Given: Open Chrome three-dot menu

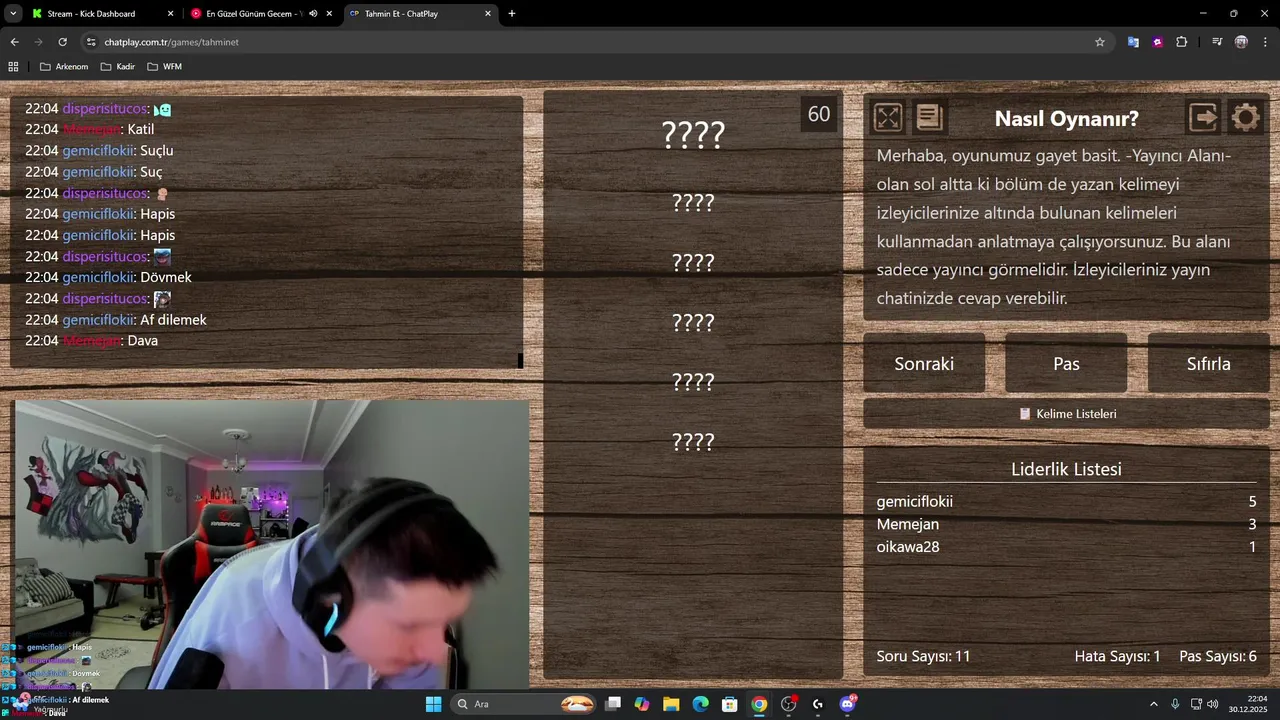Looking at the screenshot, I should (x=1266, y=42).
